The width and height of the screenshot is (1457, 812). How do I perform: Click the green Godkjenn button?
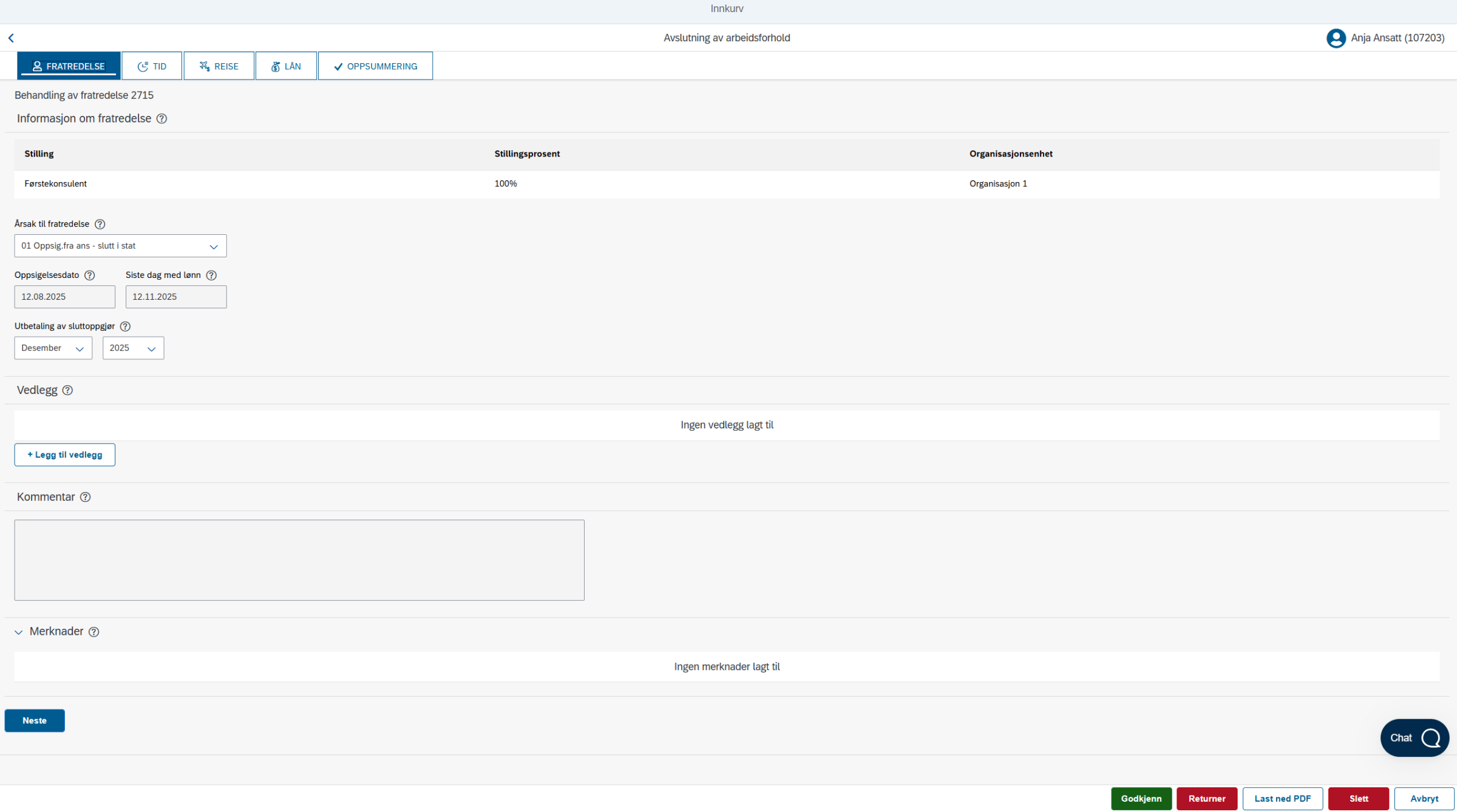pos(1141,799)
